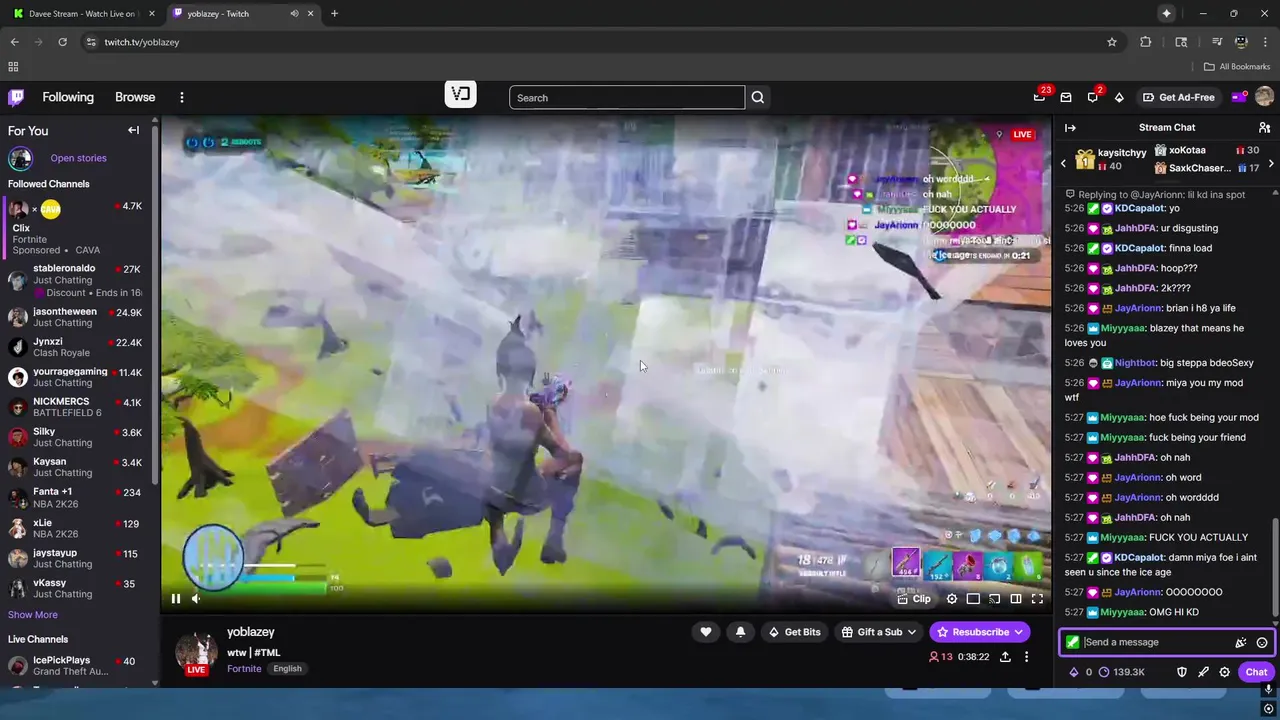Open the Chrome extensions puzzle menu

[1146, 42]
